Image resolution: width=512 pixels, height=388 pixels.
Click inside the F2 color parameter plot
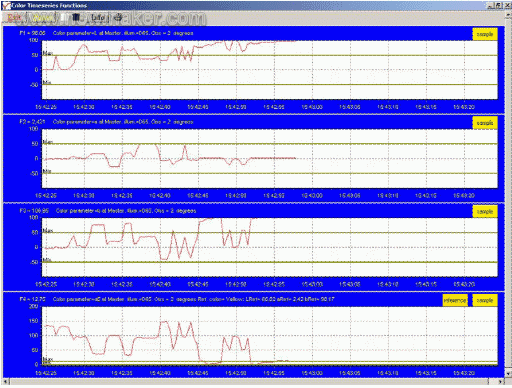click(270, 159)
